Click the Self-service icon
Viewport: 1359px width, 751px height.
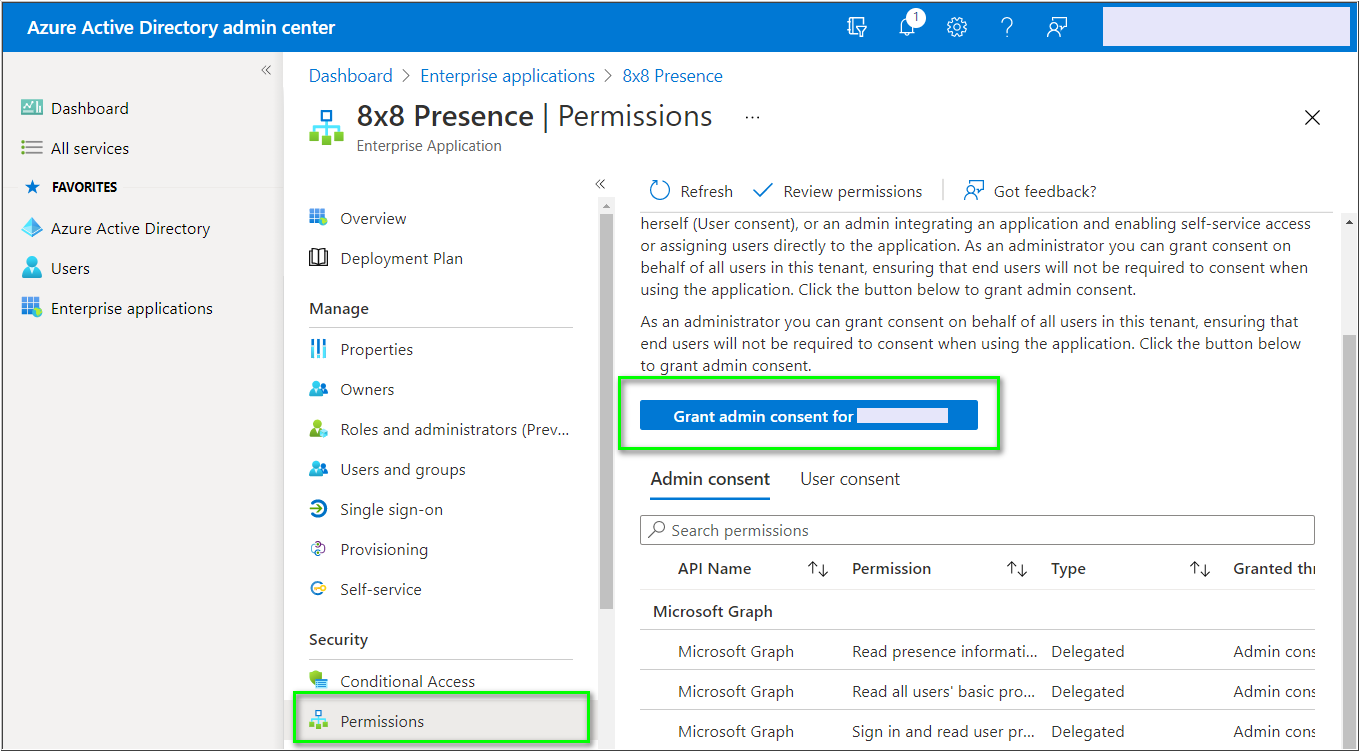[x=318, y=589]
